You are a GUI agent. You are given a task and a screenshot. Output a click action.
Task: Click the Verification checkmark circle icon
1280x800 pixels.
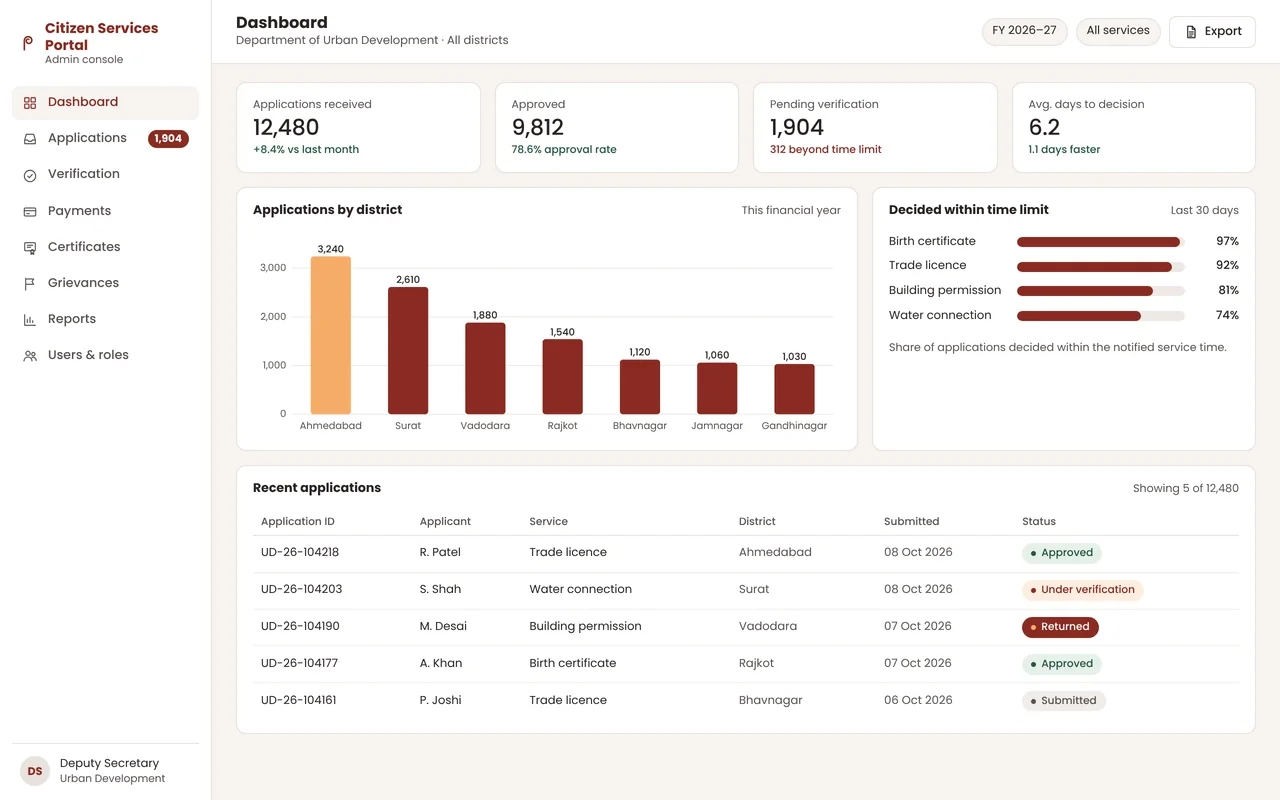pyautogui.click(x=30, y=175)
